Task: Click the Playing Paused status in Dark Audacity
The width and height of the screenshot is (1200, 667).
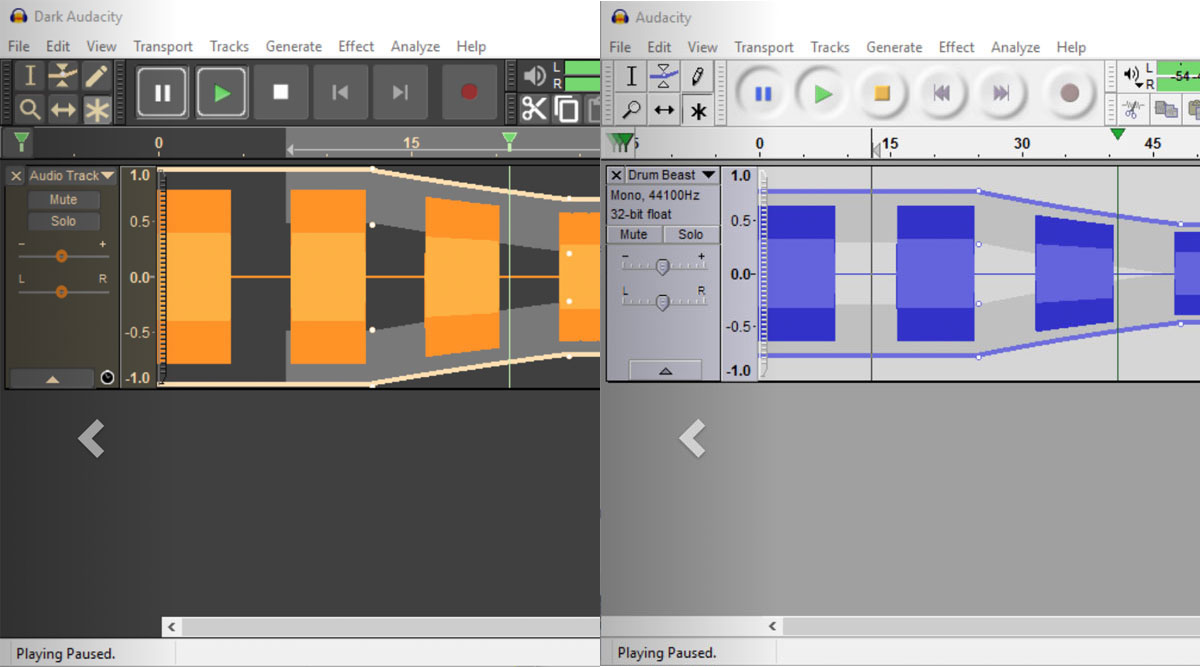Action: pyautogui.click(x=66, y=653)
